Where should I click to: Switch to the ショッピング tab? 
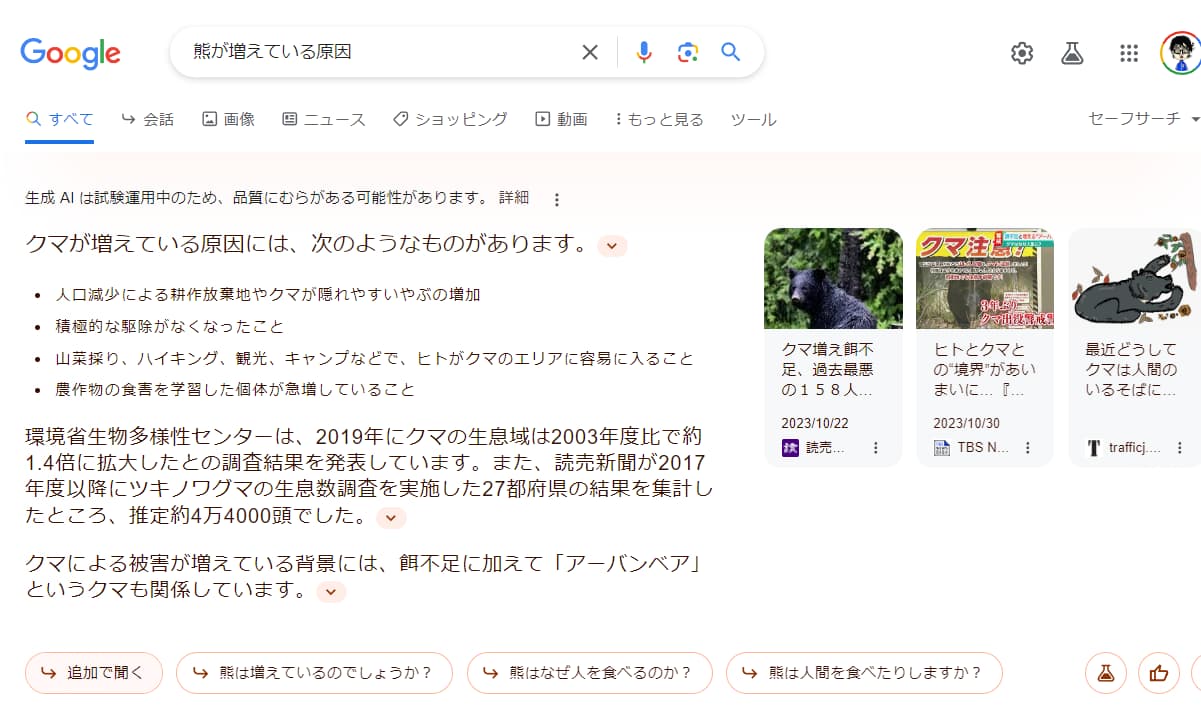click(x=450, y=119)
